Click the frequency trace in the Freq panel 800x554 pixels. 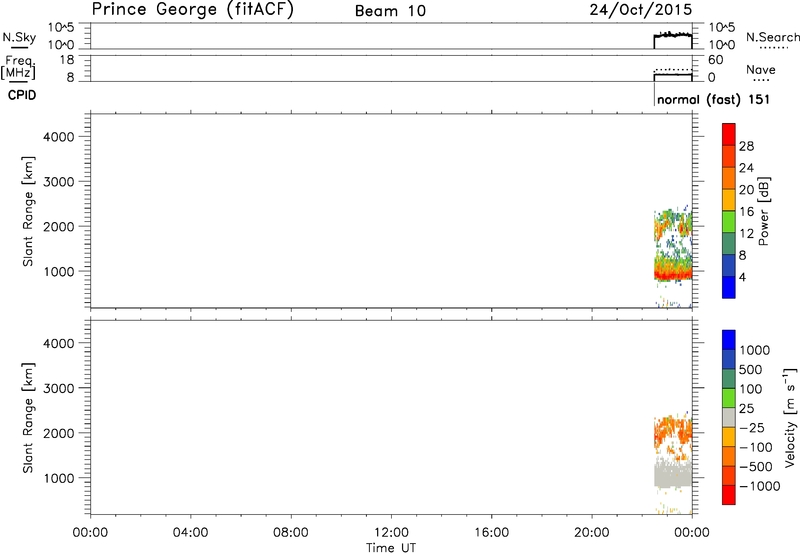tap(673, 74)
